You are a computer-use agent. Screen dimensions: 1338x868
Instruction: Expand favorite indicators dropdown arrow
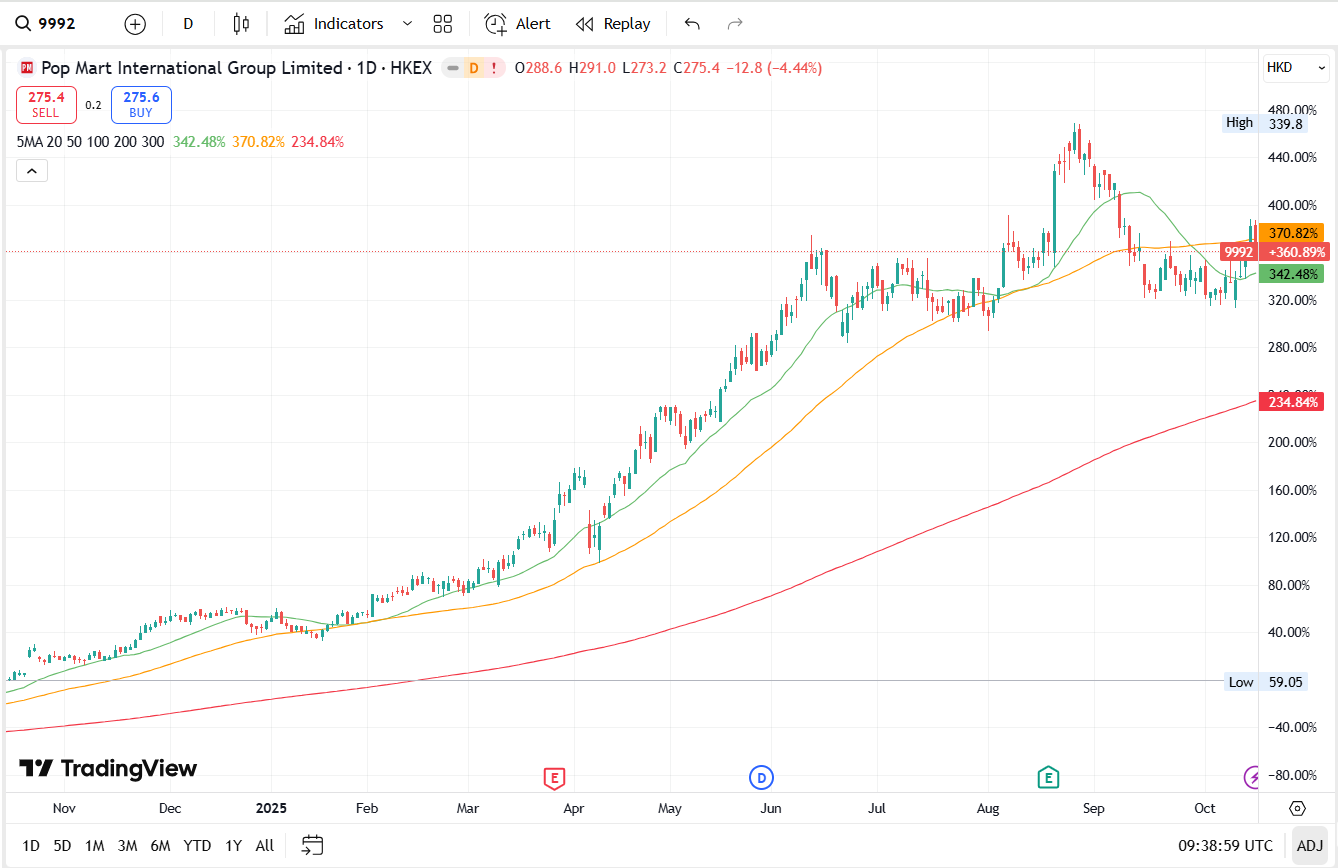tap(406, 24)
